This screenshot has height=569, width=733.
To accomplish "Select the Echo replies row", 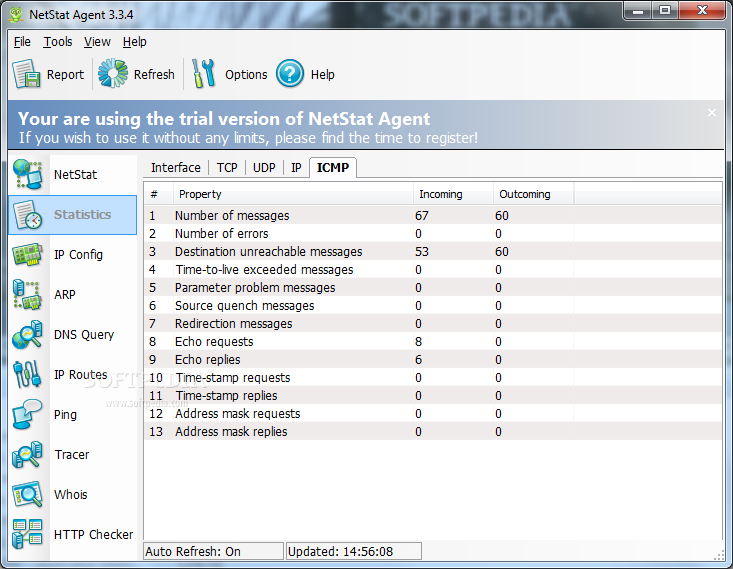I will point(432,360).
